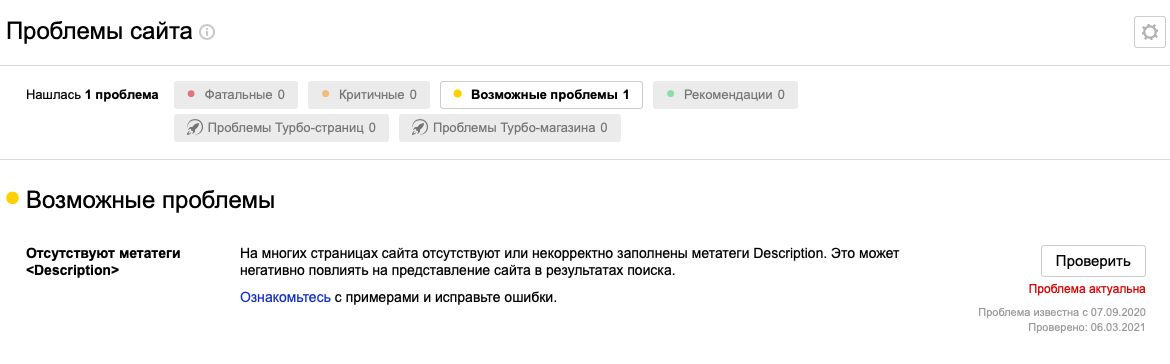The height and width of the screenshot is (364, 1170).
Task: Click the Отсутствуют метатеги Description problem title
Action: (x=104, y=262)
